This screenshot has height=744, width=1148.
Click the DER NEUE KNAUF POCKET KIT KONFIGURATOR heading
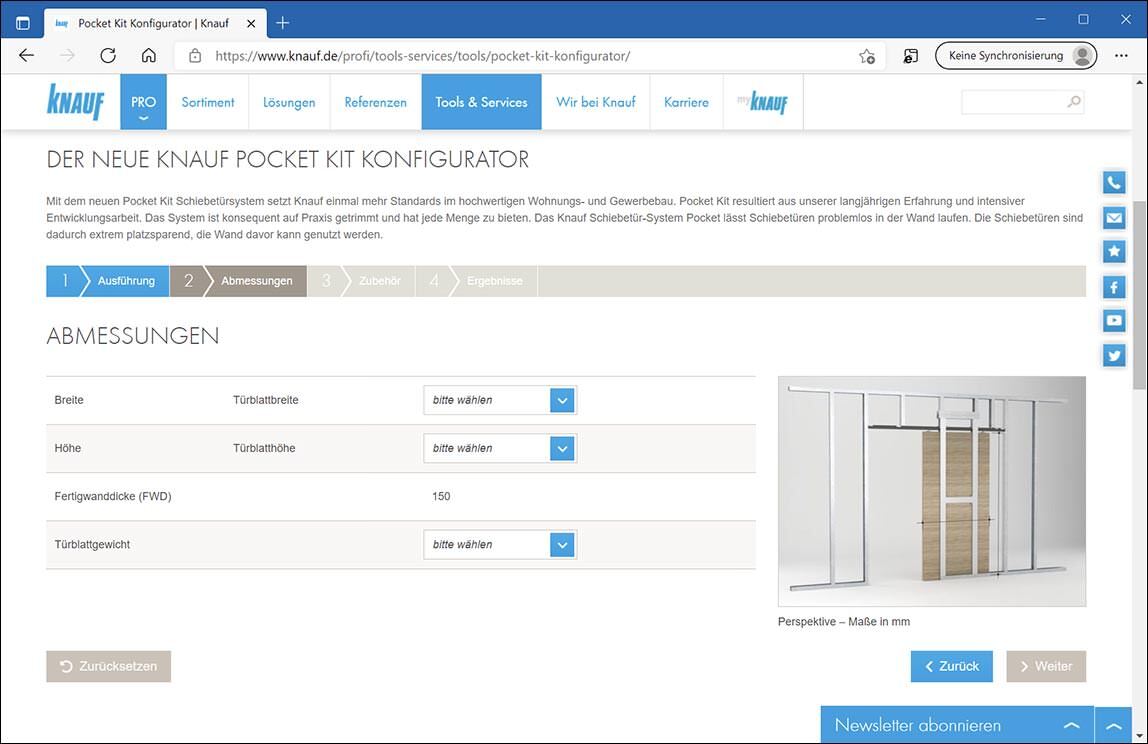[x=288, y=159]
